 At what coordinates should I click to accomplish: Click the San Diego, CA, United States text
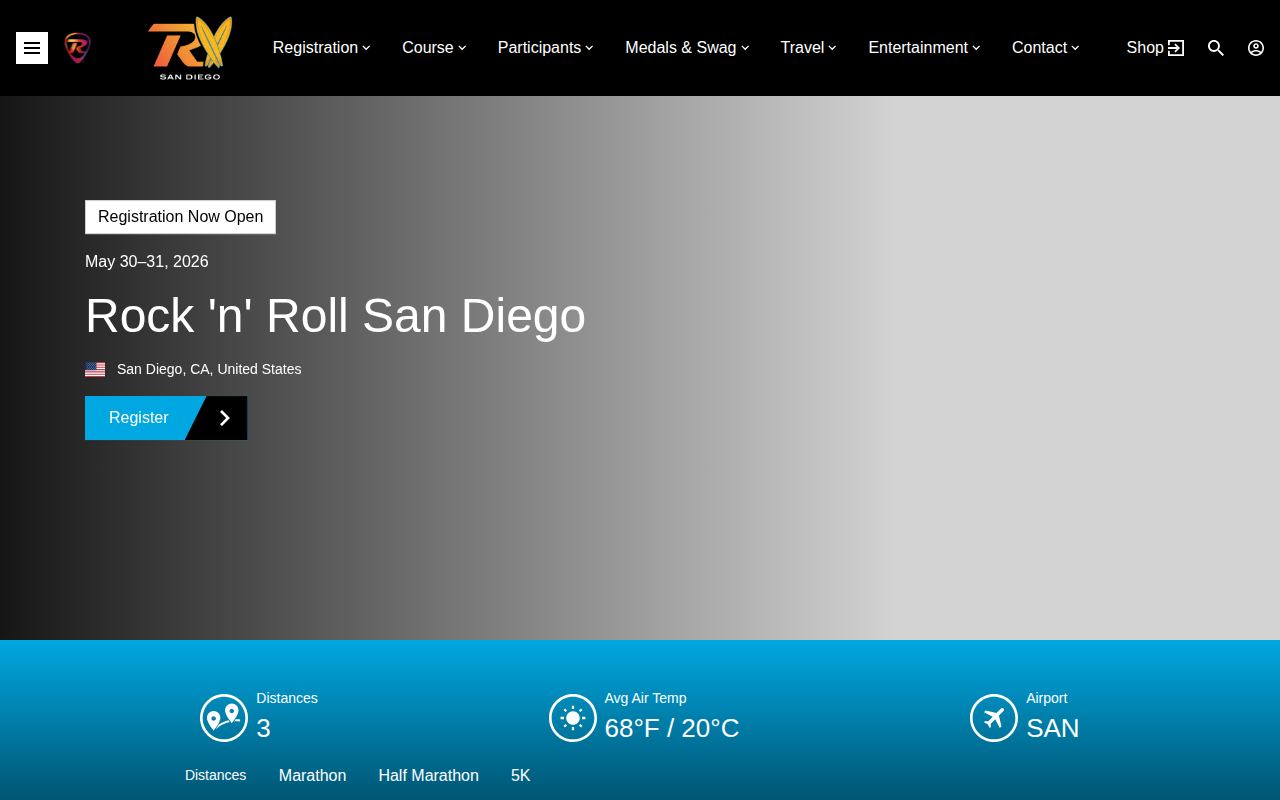pos(209,370)
